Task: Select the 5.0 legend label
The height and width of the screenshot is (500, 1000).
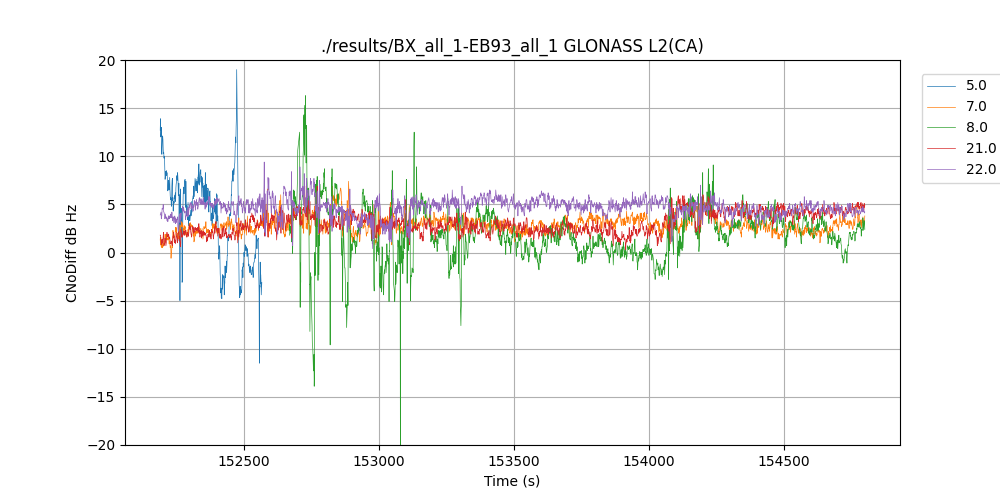Action: (976, 86)
